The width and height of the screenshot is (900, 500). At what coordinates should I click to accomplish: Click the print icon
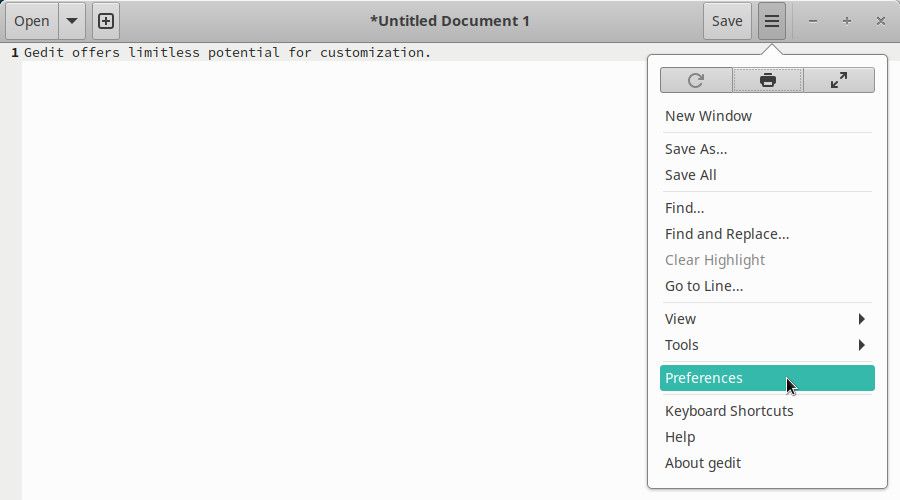point(768,80)
